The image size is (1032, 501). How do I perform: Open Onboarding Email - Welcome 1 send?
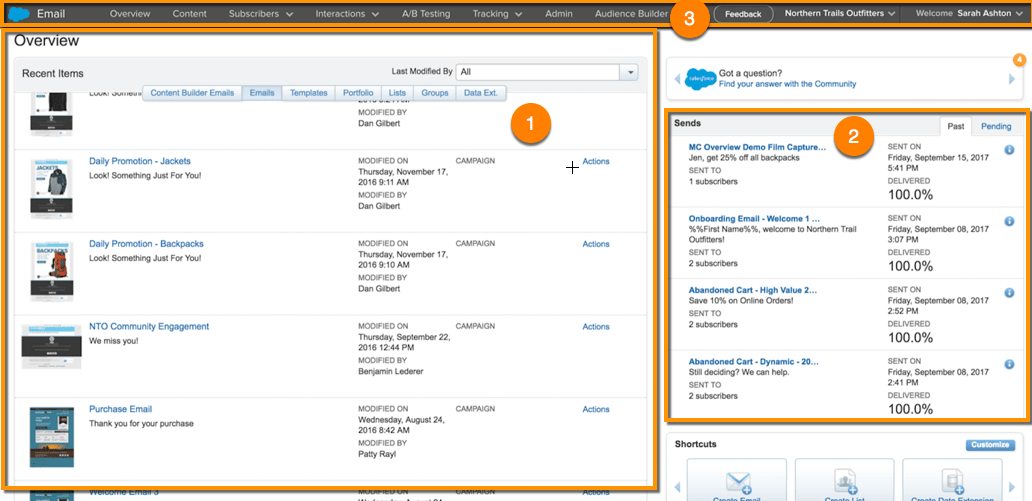pyautogui.click(x=754, y=219)
